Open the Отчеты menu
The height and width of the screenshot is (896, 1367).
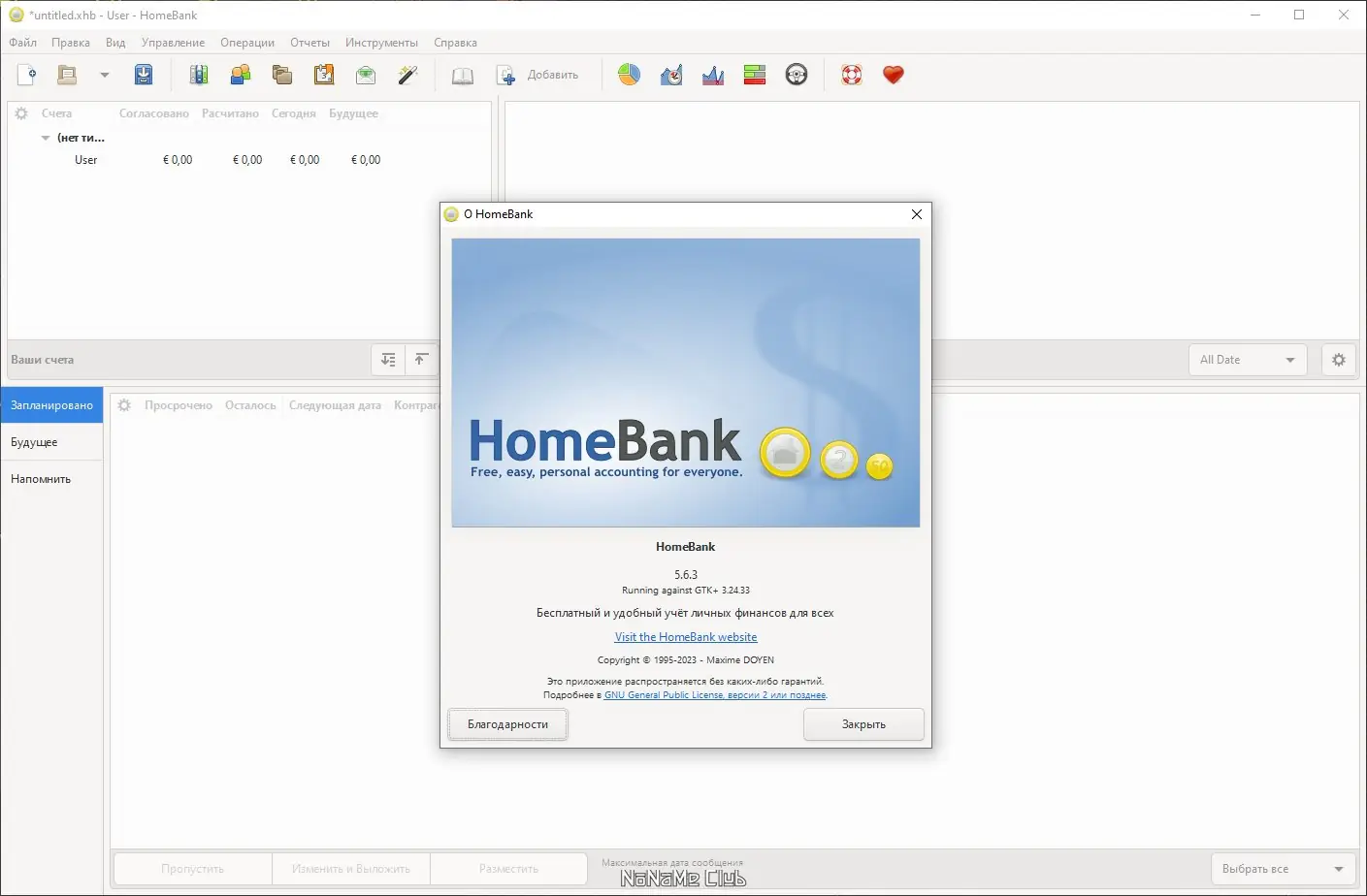click(310, 43)
